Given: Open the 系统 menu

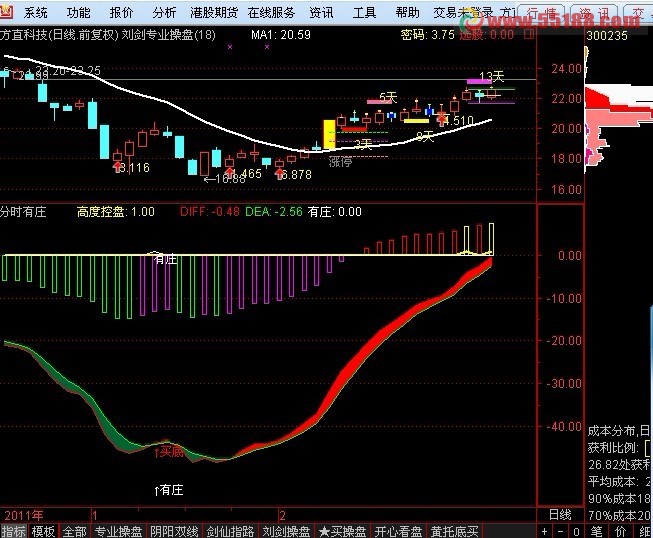Looking at the screenshot, I should tap(35, 13).
